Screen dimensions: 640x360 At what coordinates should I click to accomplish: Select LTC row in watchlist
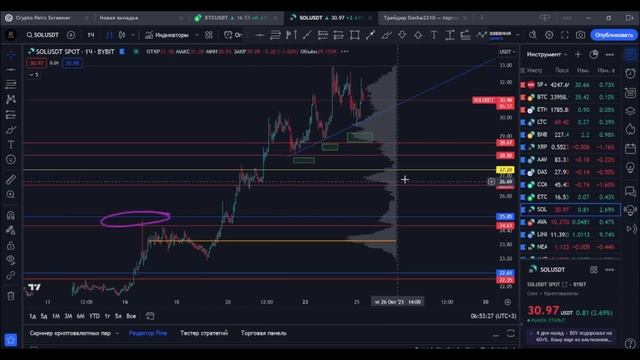click(x=570, y=122)
